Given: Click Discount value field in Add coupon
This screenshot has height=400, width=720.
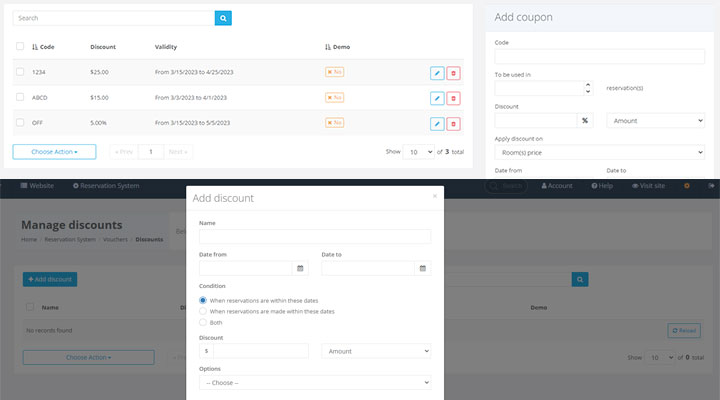Looking at the screenshot, I should pos(536,120).
